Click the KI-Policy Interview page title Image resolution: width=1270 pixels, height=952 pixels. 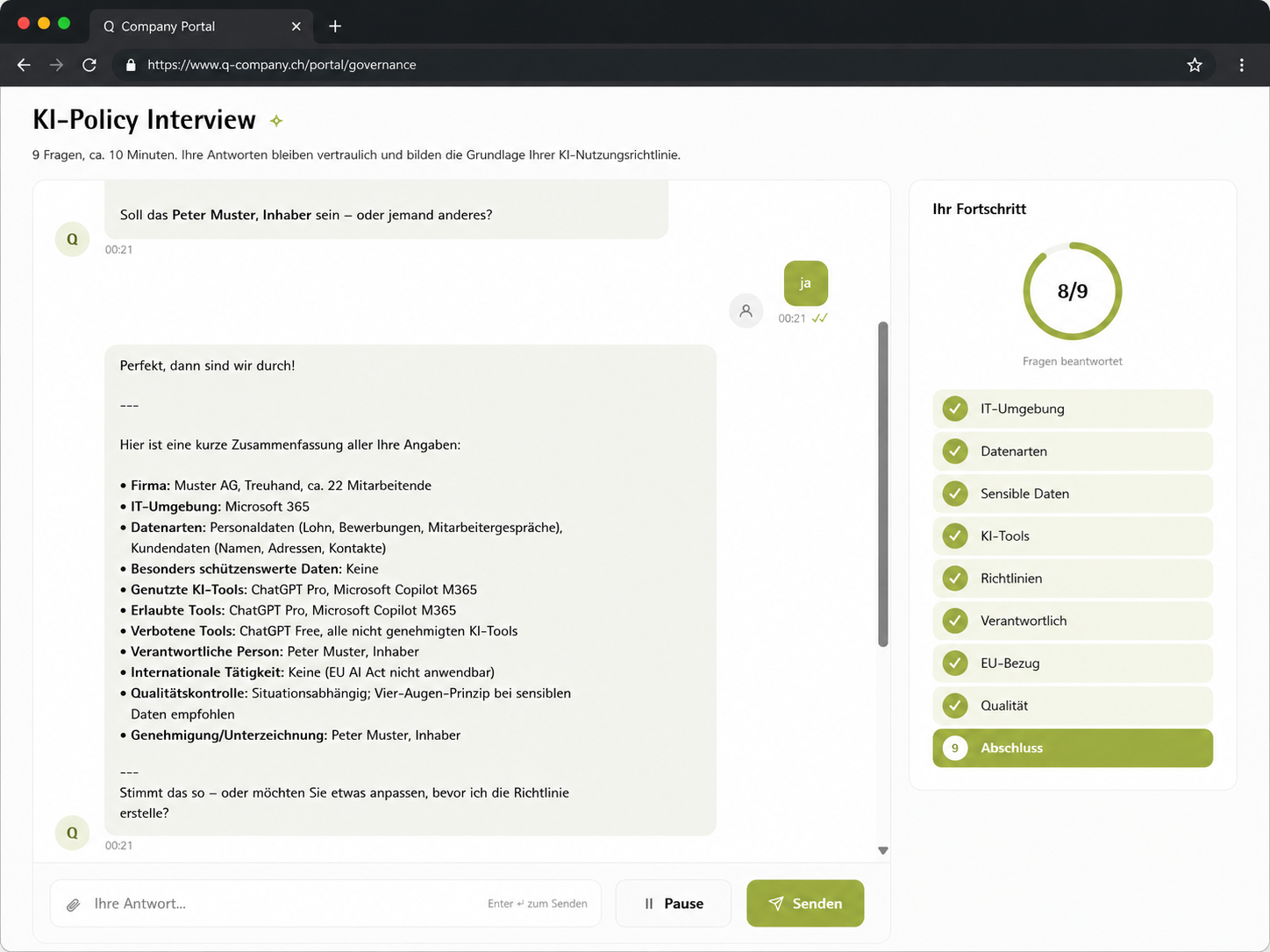click(x=144, y=119)
